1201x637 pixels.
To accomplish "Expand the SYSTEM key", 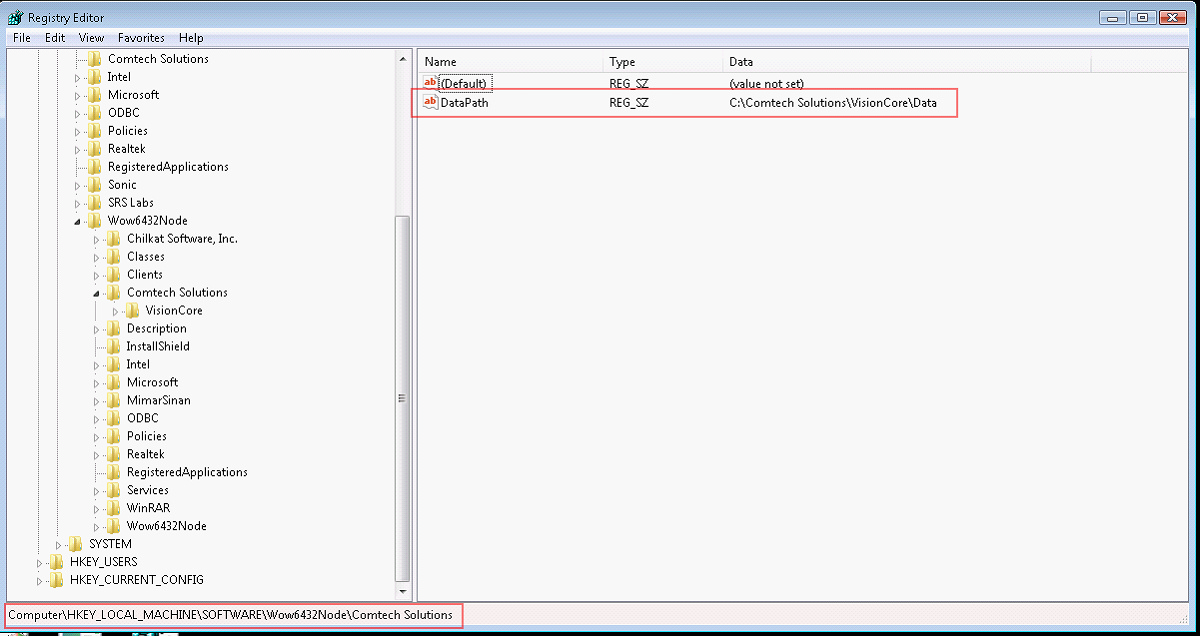I will pos(60,545).
